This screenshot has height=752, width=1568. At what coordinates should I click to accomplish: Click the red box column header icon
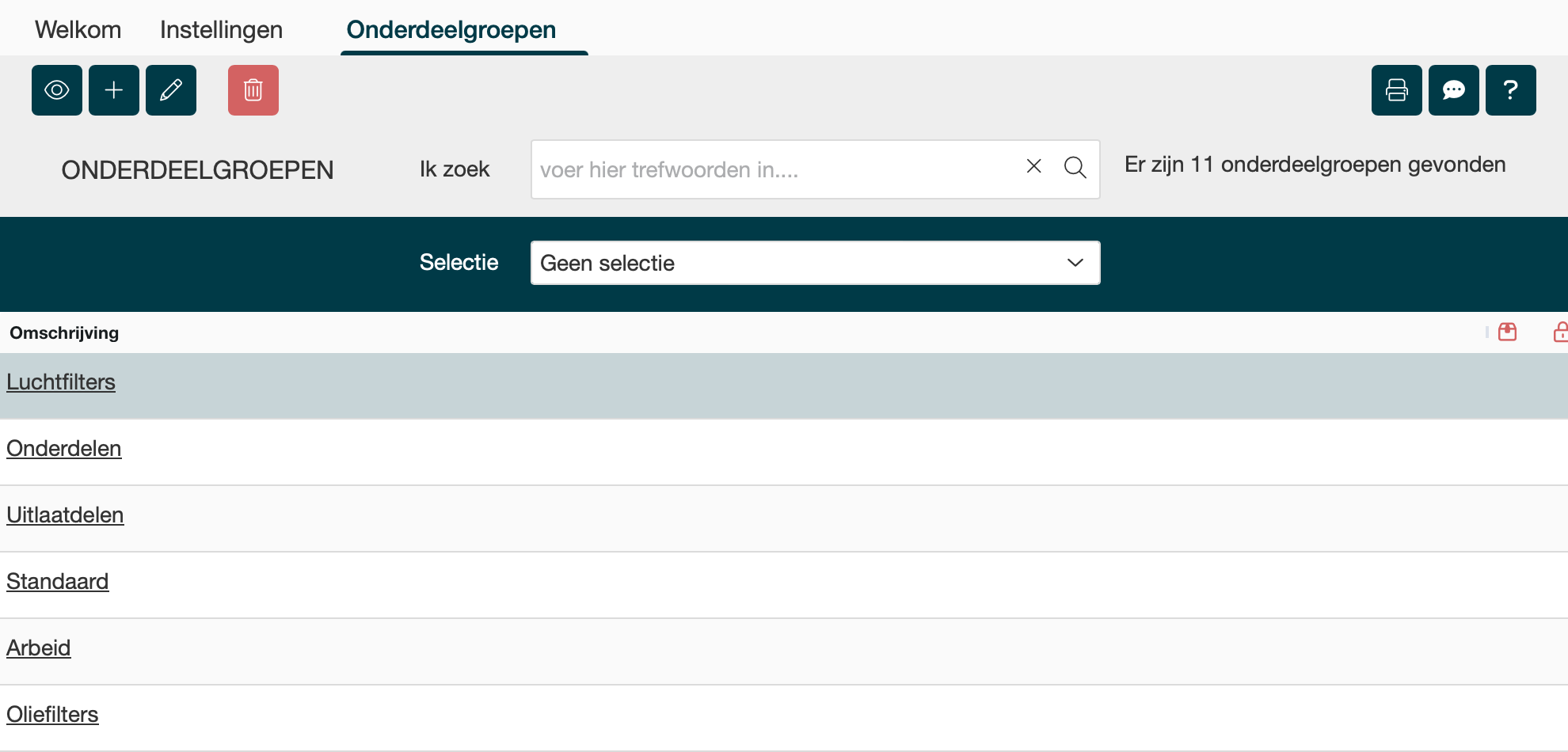pos(1508,332)
